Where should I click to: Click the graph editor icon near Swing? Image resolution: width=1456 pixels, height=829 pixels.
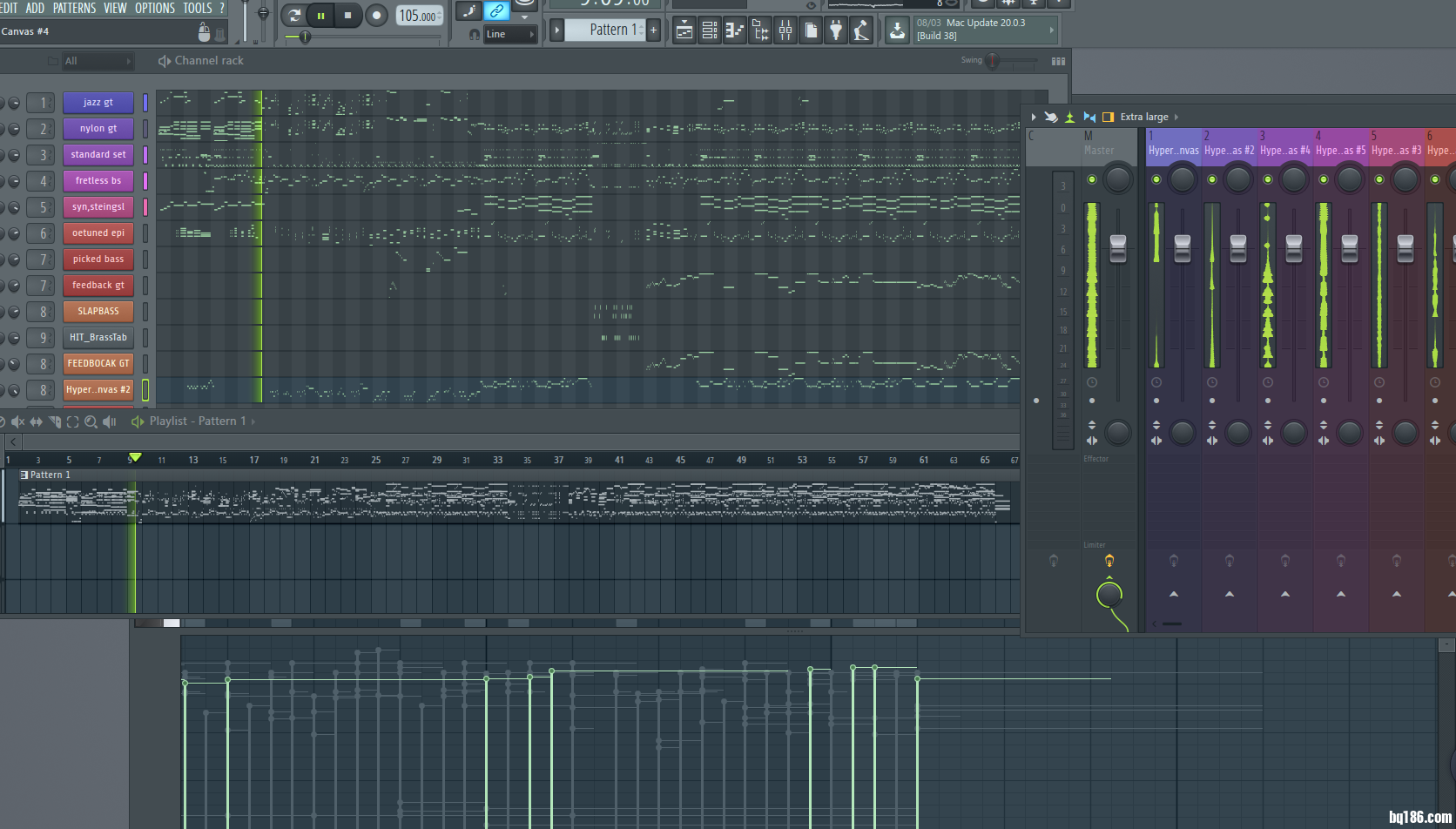coord(1058,61)
